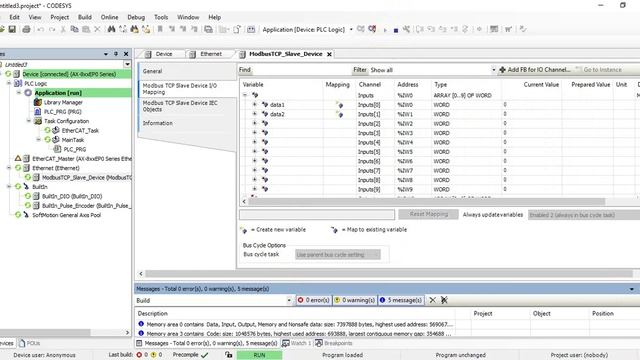640x360 pixels.
Task: Click the mapping icon for data2
Action: pyautogui.click(x=340, y=114)
